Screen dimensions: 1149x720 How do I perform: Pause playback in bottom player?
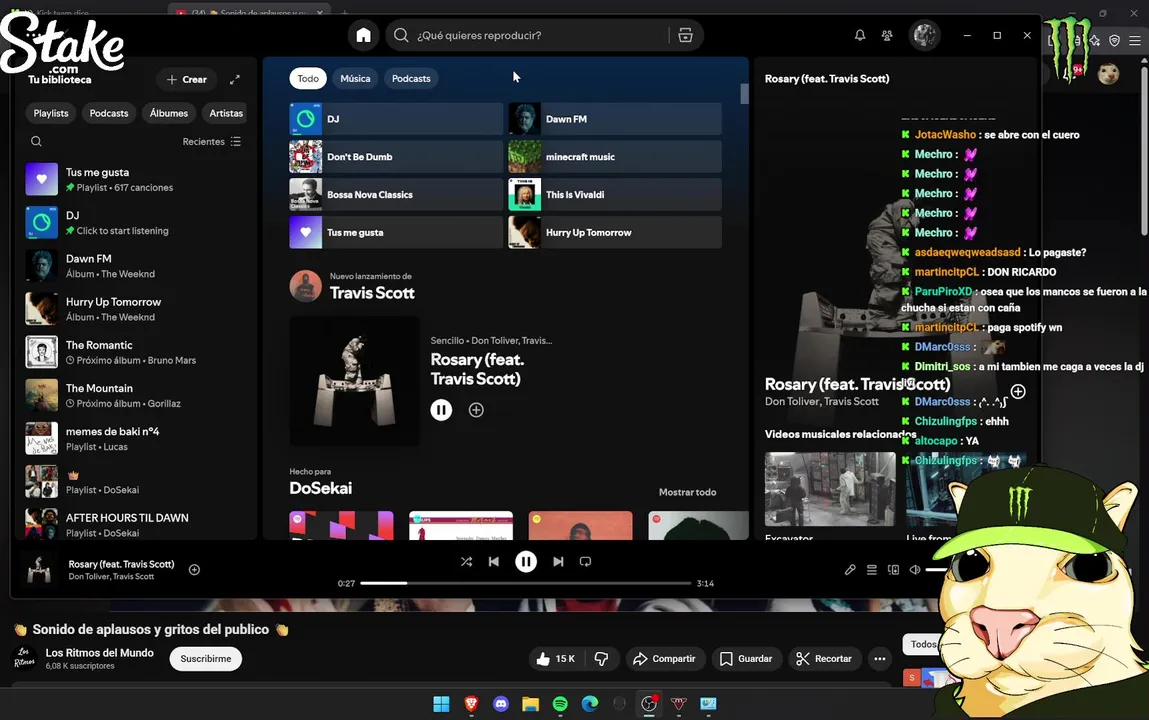coord(525,562)
